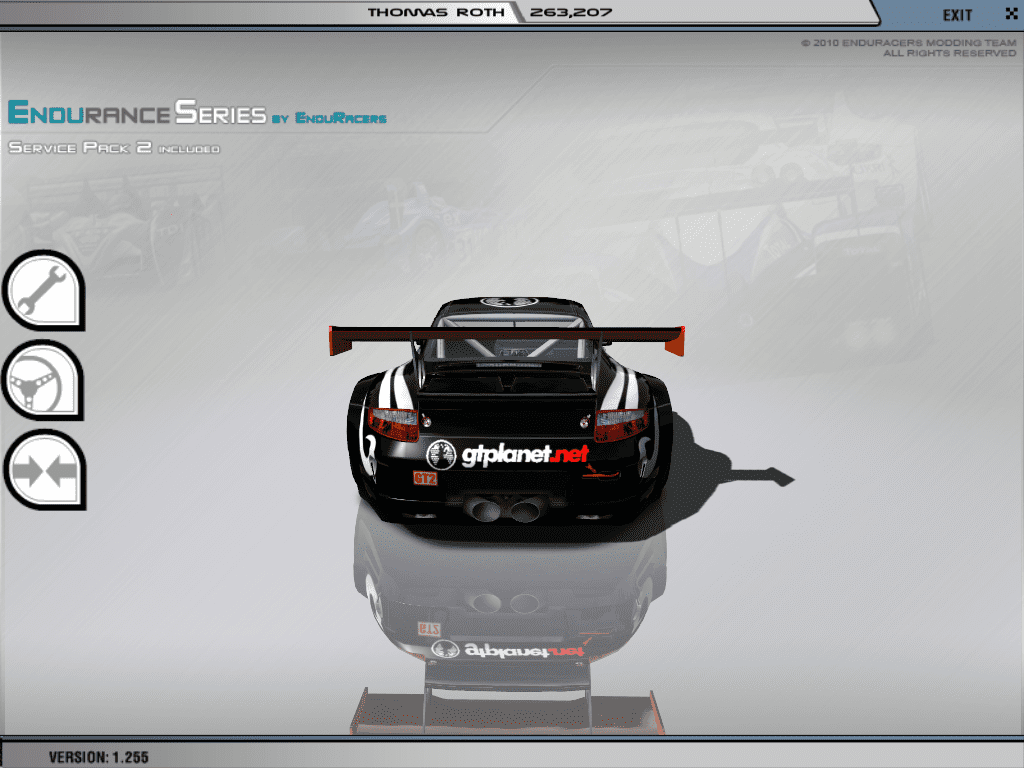This screenshot has height=768, width=1024.
Task: Click the EXIT button
Action: [957, 15]
